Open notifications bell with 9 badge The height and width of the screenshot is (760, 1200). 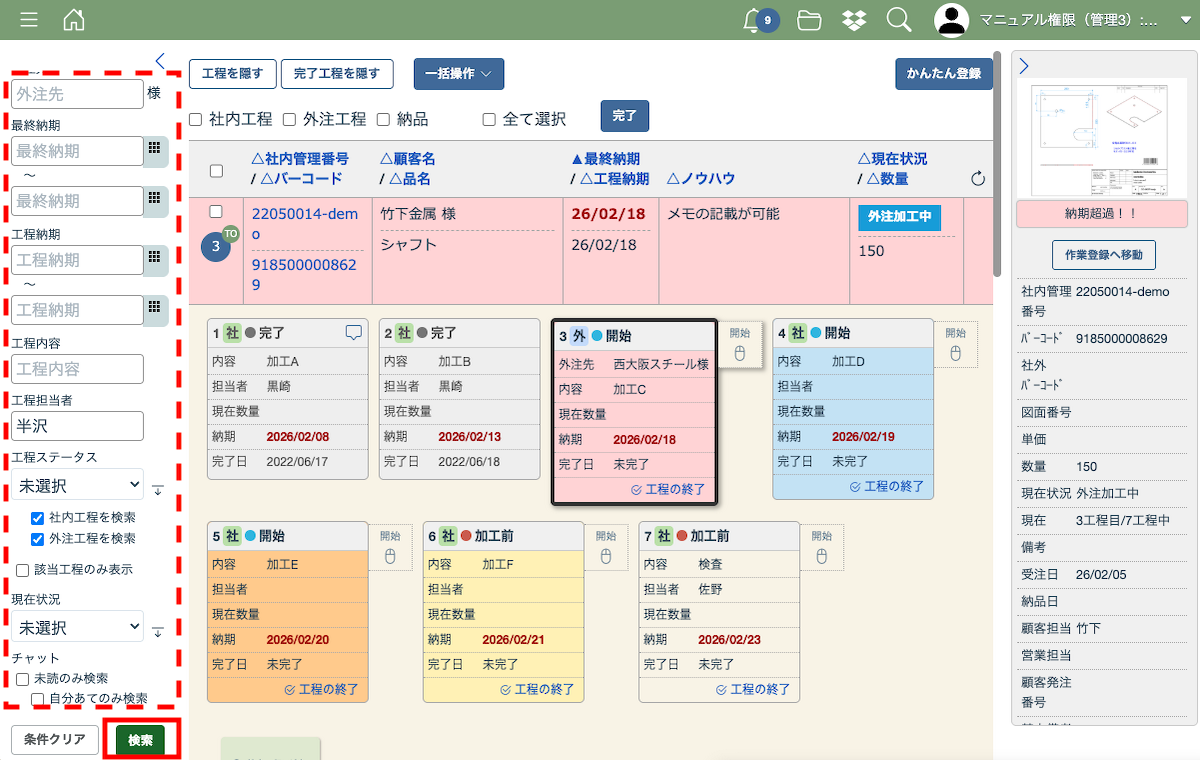[x=756, y=20]
